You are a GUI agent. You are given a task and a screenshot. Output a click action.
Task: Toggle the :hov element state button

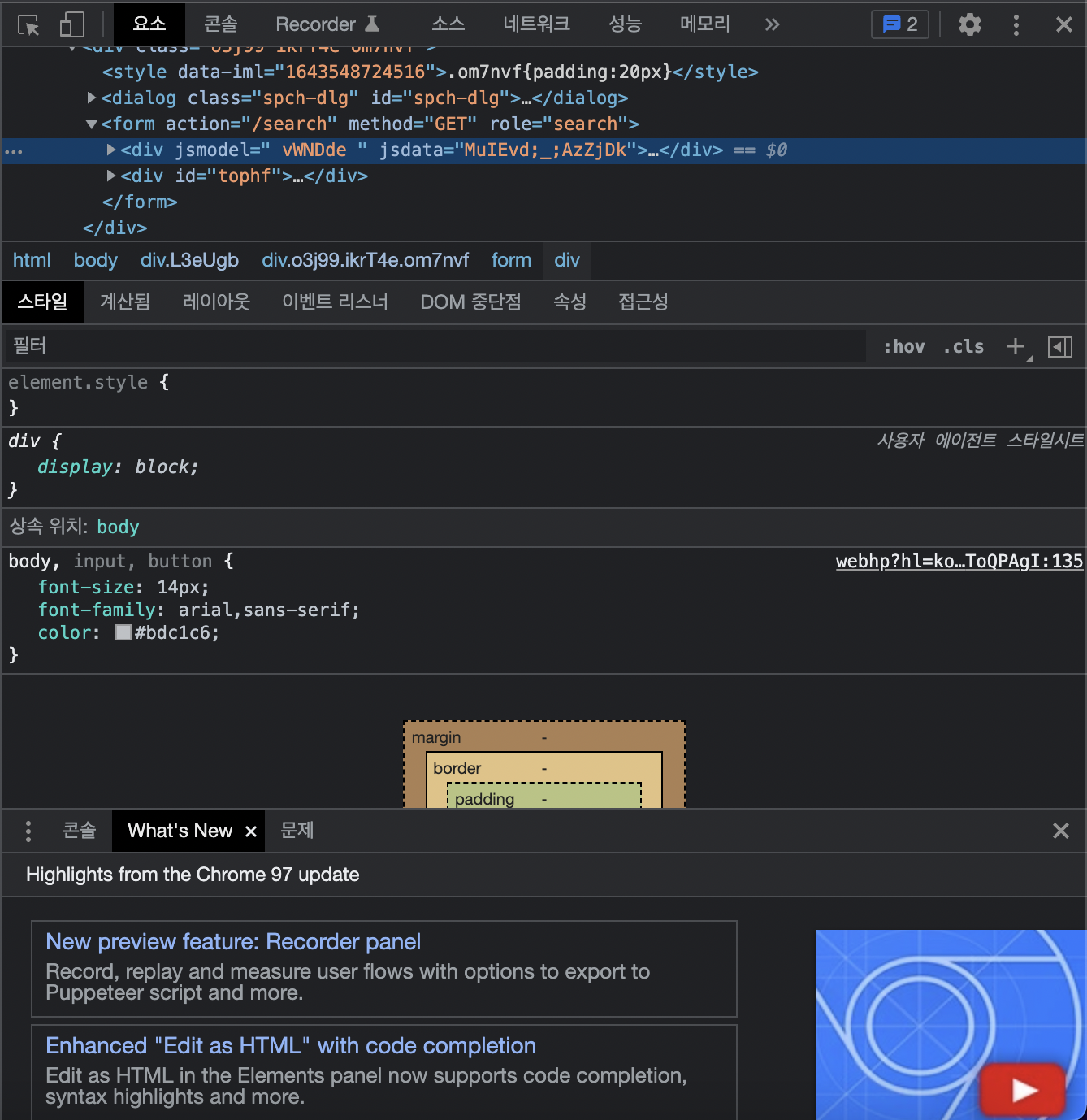pos(904,347)
